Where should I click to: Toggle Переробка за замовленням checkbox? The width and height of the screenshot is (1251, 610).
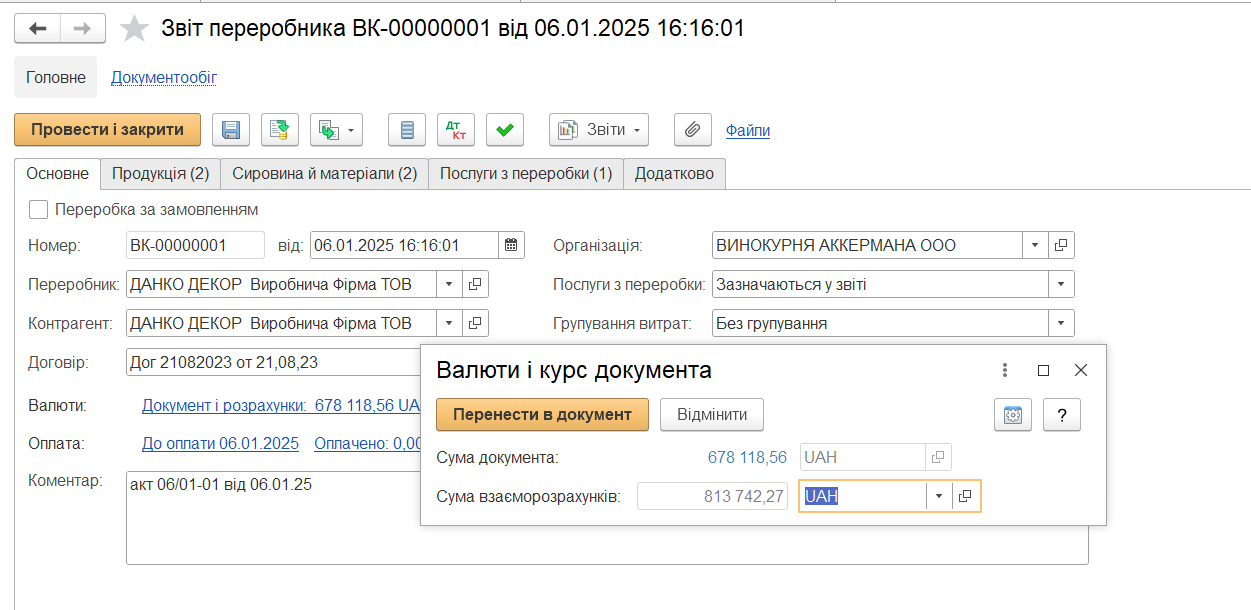tap(39, 210)
